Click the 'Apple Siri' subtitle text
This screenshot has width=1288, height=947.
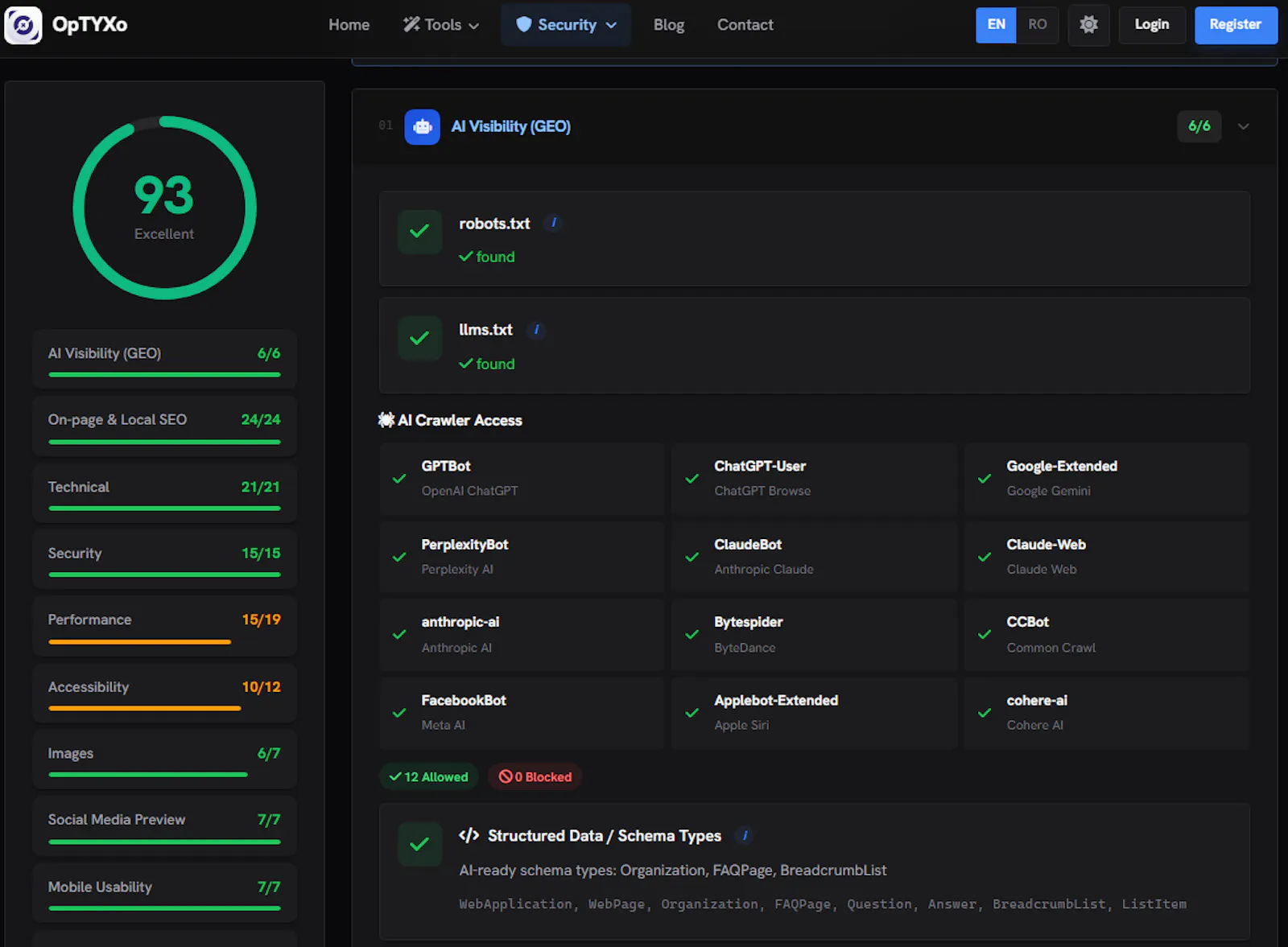click(x=741, y=725)
